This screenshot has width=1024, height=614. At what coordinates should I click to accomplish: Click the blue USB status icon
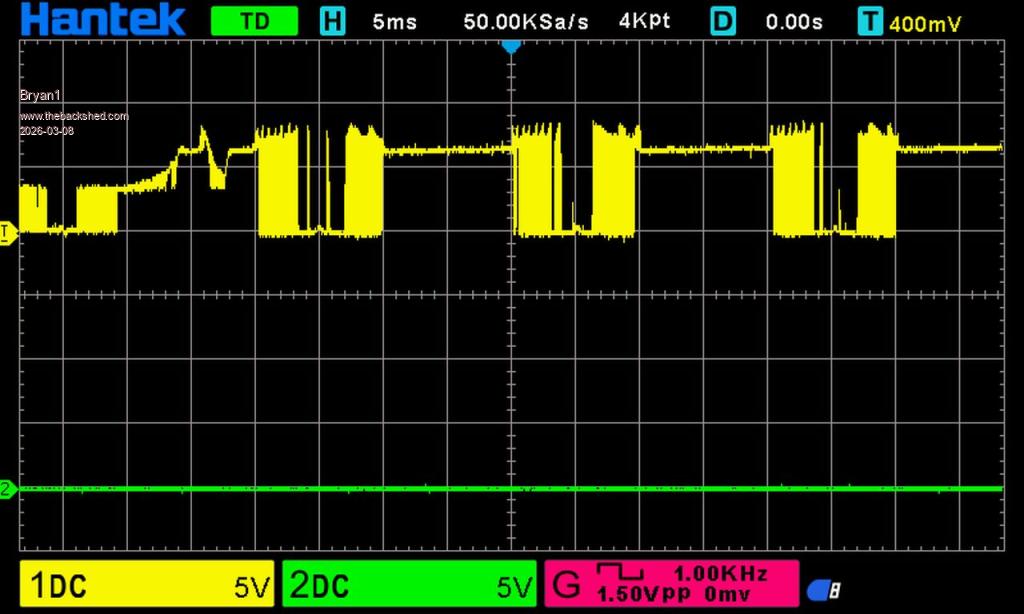[x=824, y=590]
